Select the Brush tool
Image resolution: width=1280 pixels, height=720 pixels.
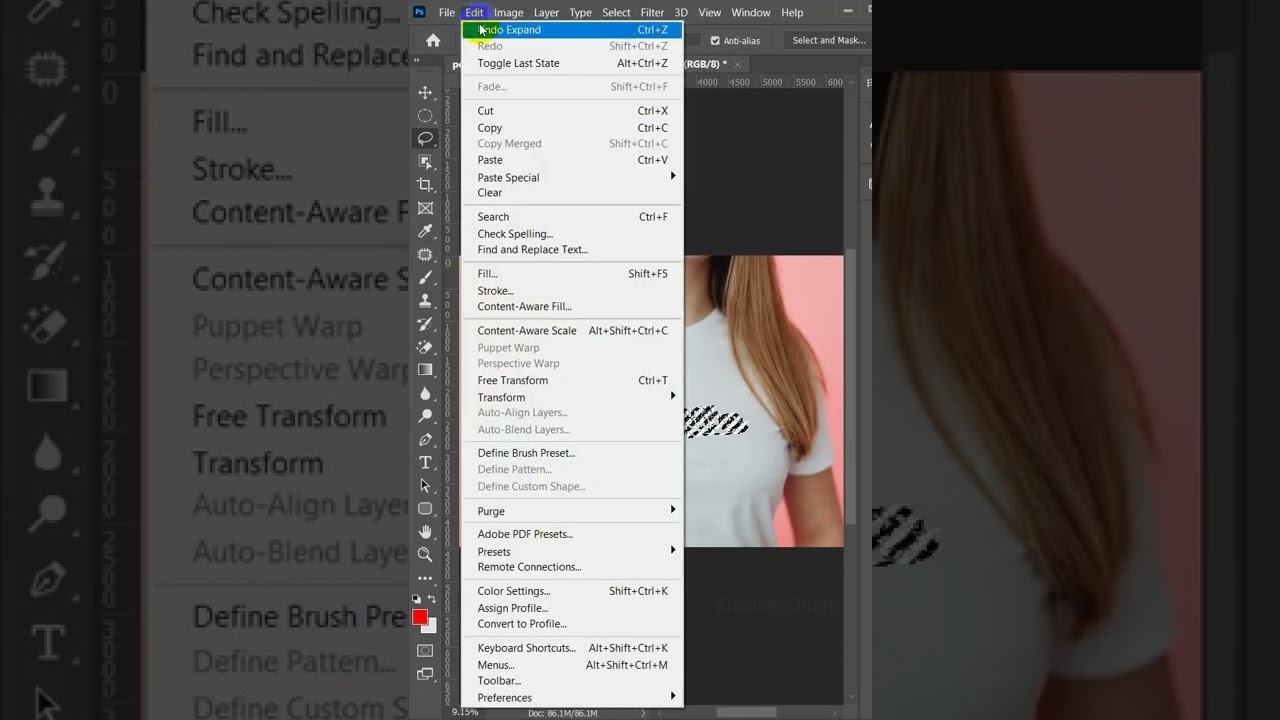tap(425, 277)
